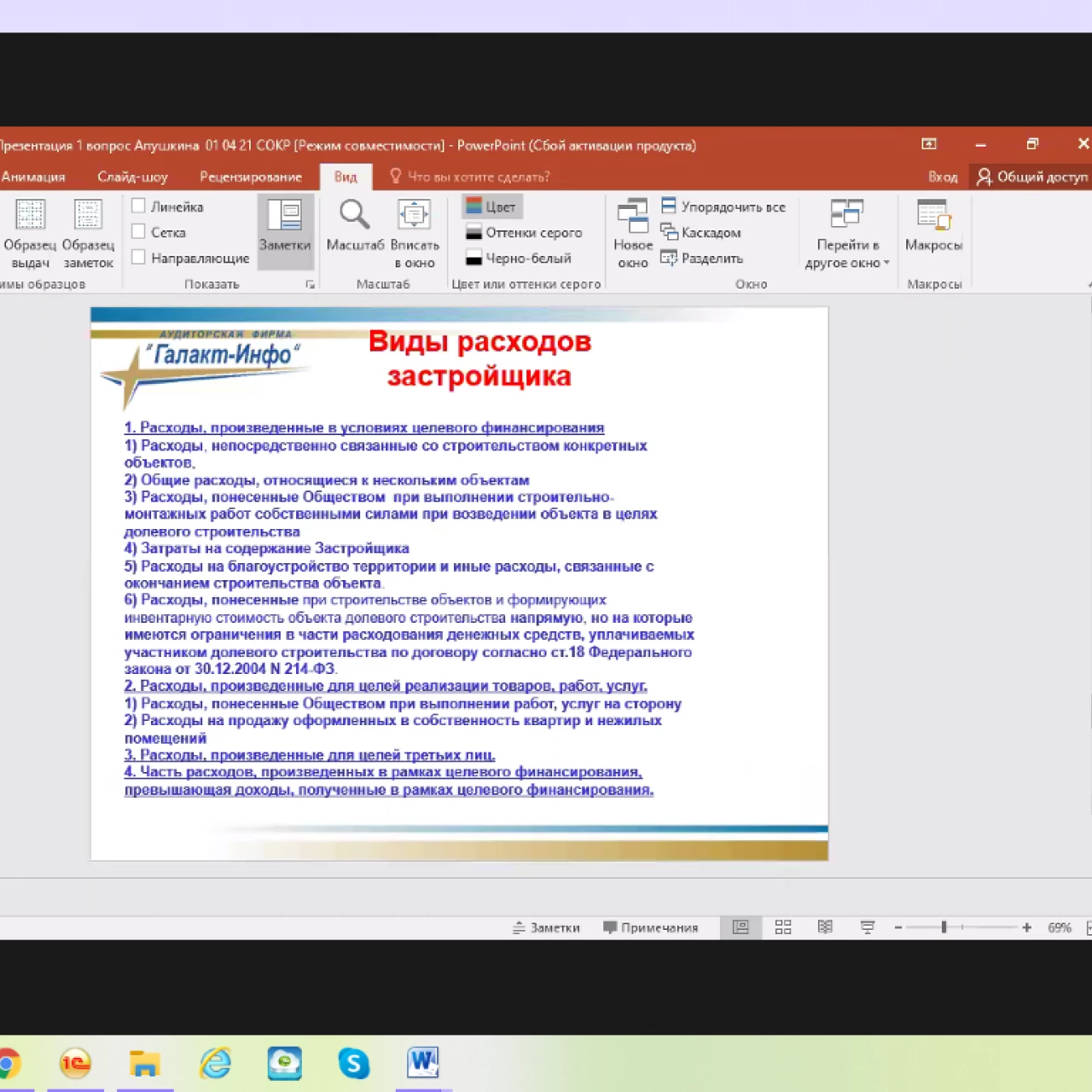Open the ribbon display options button

pyautogui.click(x=929, y=144)
